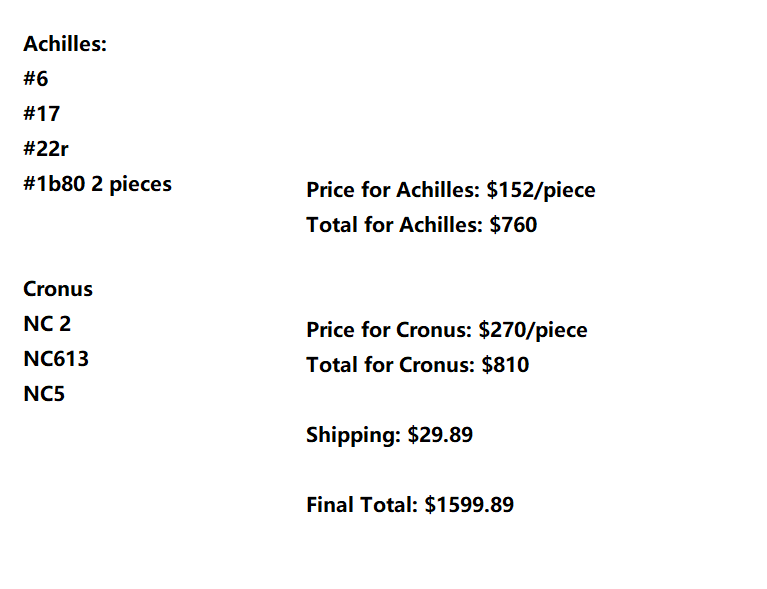The width and height of the screenshot is (767, 589).
Task: Click the '#17' item line
Action: (x=42, y=115)
